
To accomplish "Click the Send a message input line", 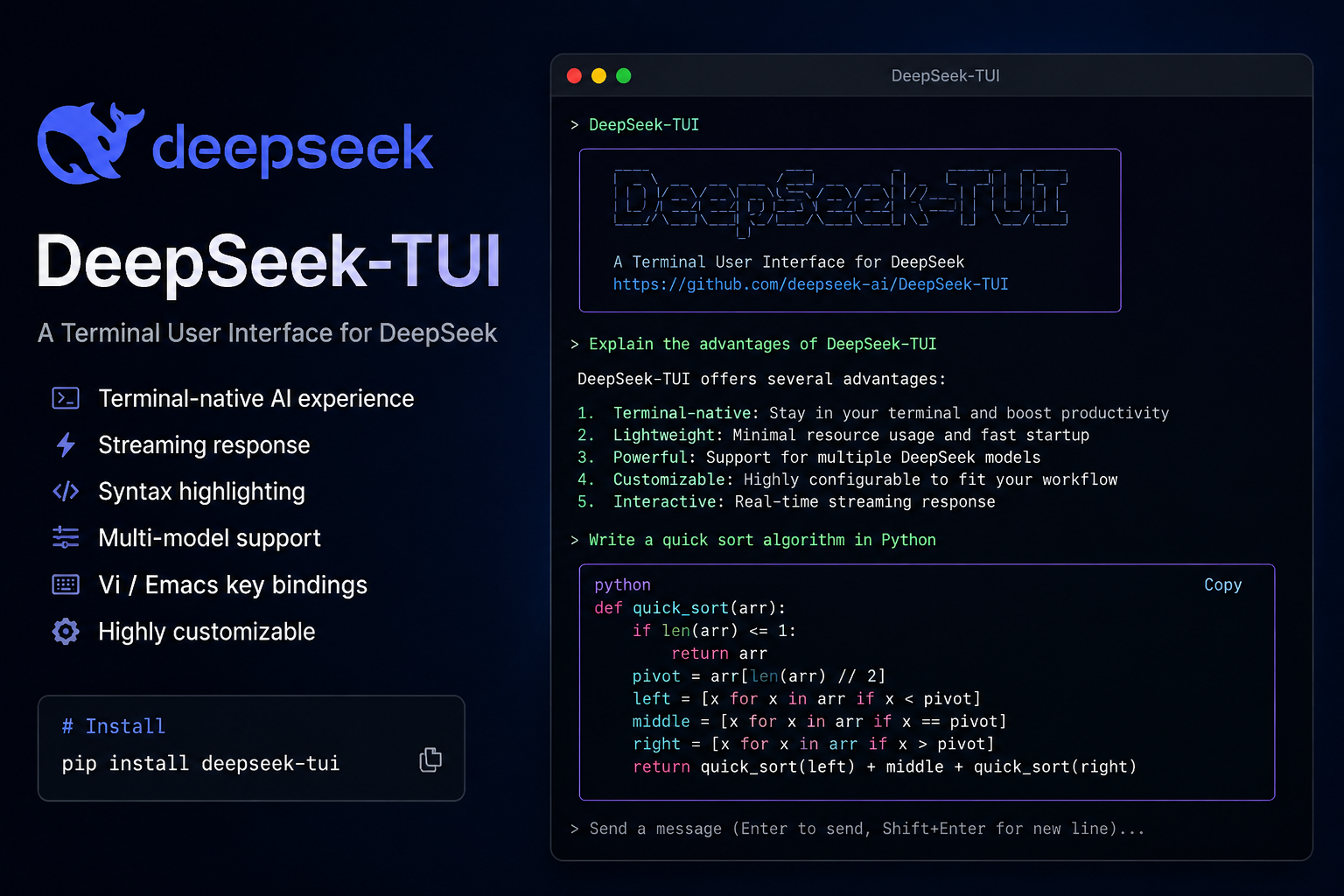I will 857,829.
